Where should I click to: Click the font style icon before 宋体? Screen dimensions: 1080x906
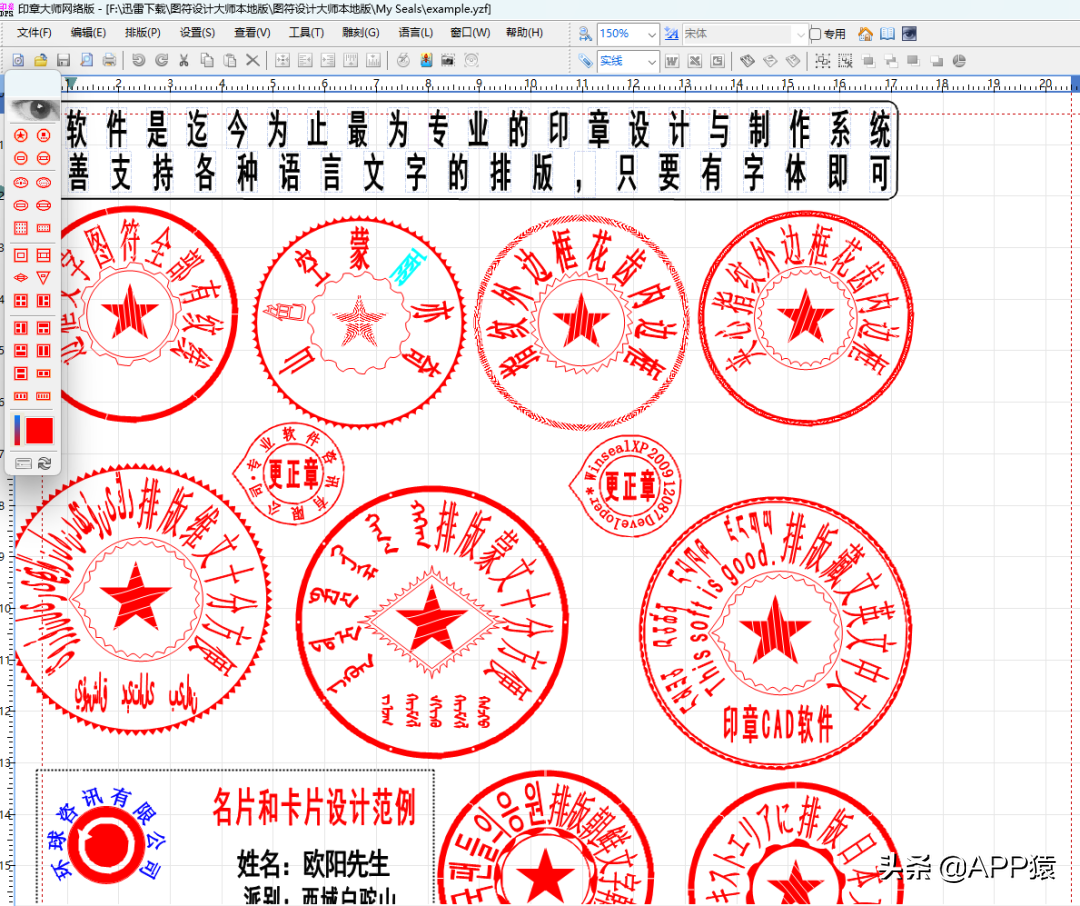(x=672, y=33)
